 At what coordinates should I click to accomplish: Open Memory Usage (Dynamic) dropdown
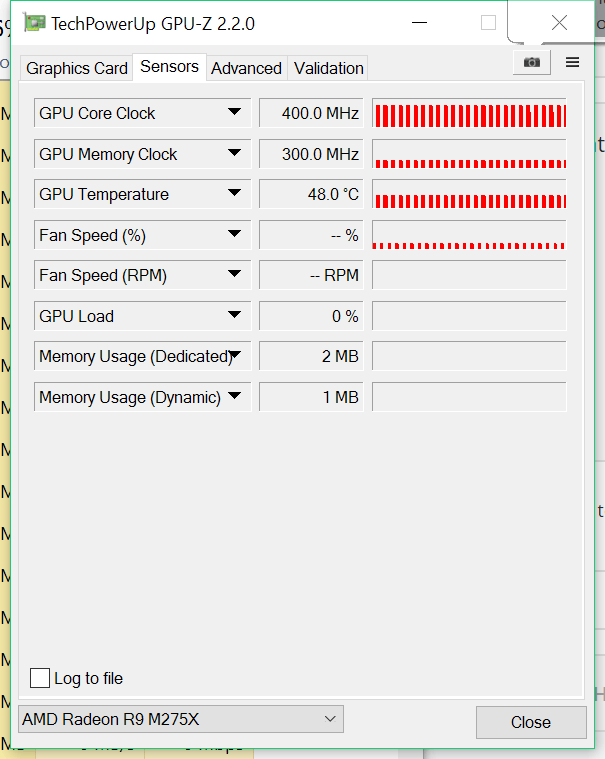[x=234, y=396]
